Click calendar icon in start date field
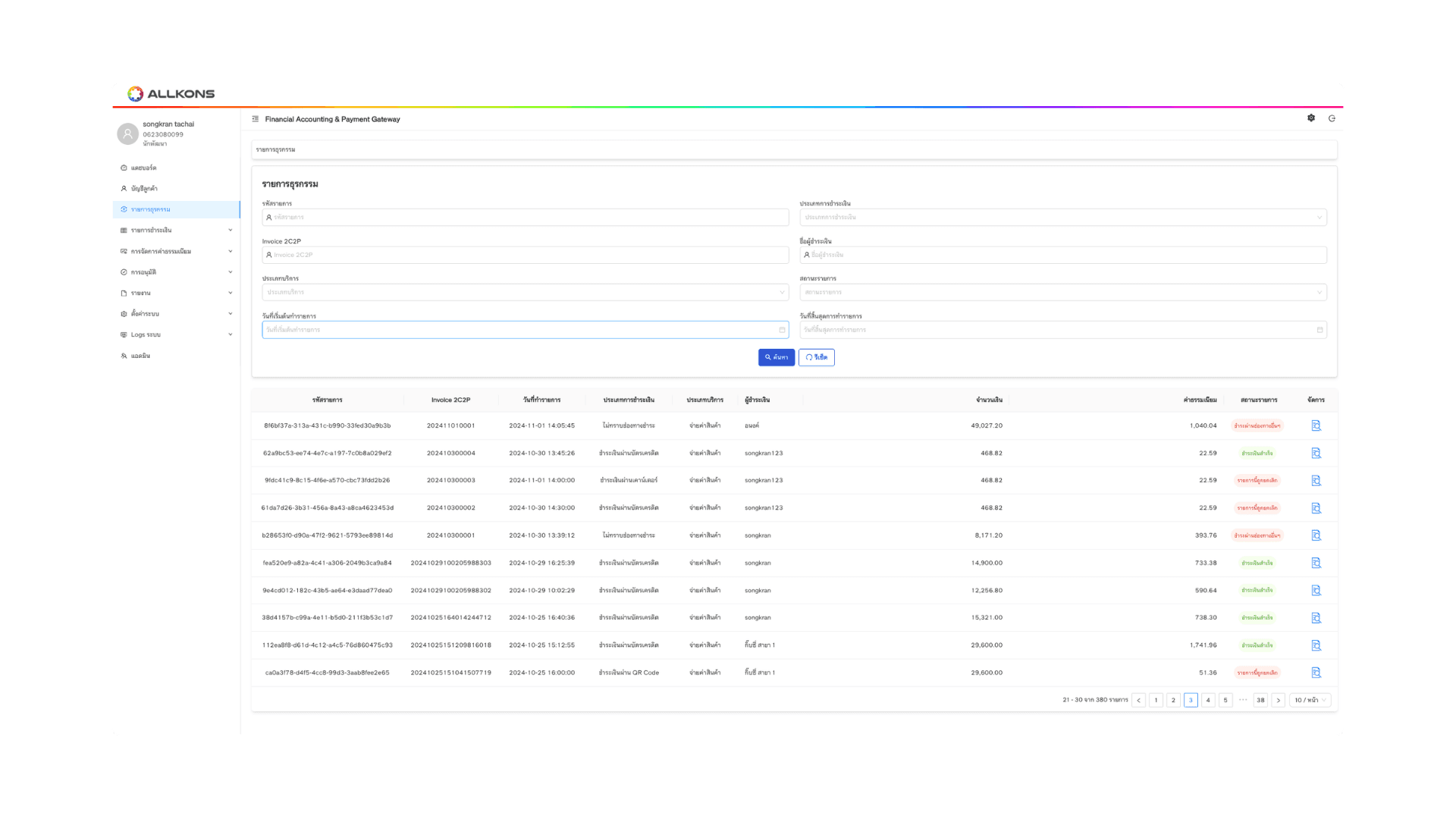The image size is (1456, 819). [x=782, y=330]
